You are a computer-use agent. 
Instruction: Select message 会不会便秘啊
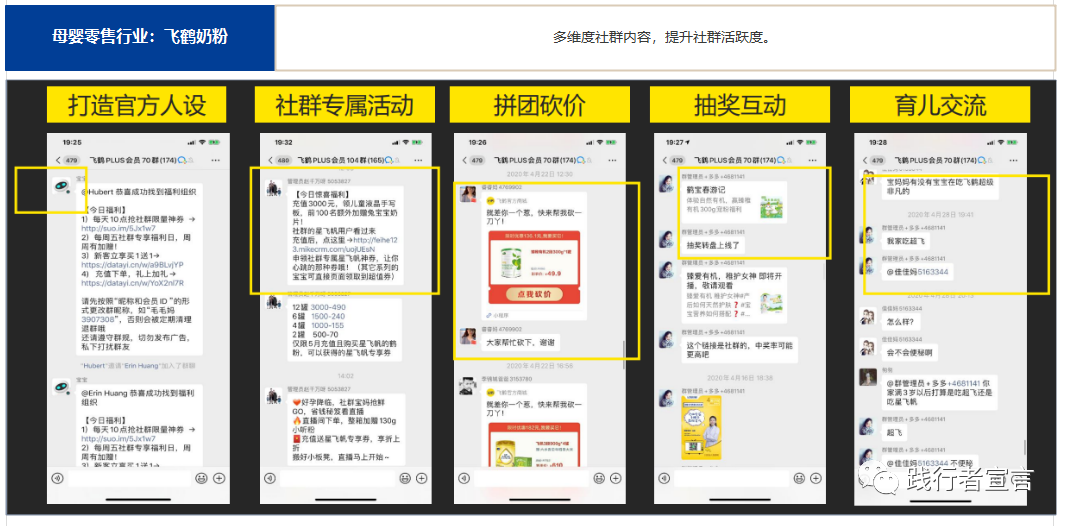pos(909,352)
